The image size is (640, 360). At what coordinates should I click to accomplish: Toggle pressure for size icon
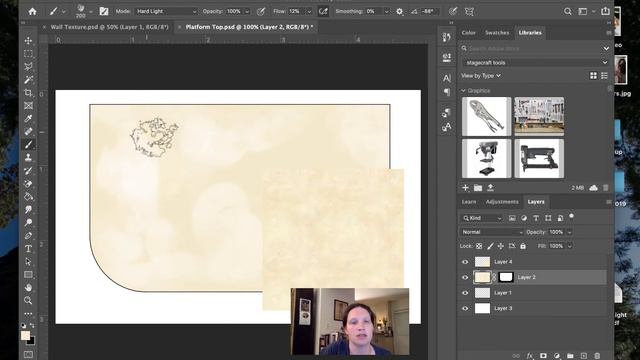(x=453, y=11)
